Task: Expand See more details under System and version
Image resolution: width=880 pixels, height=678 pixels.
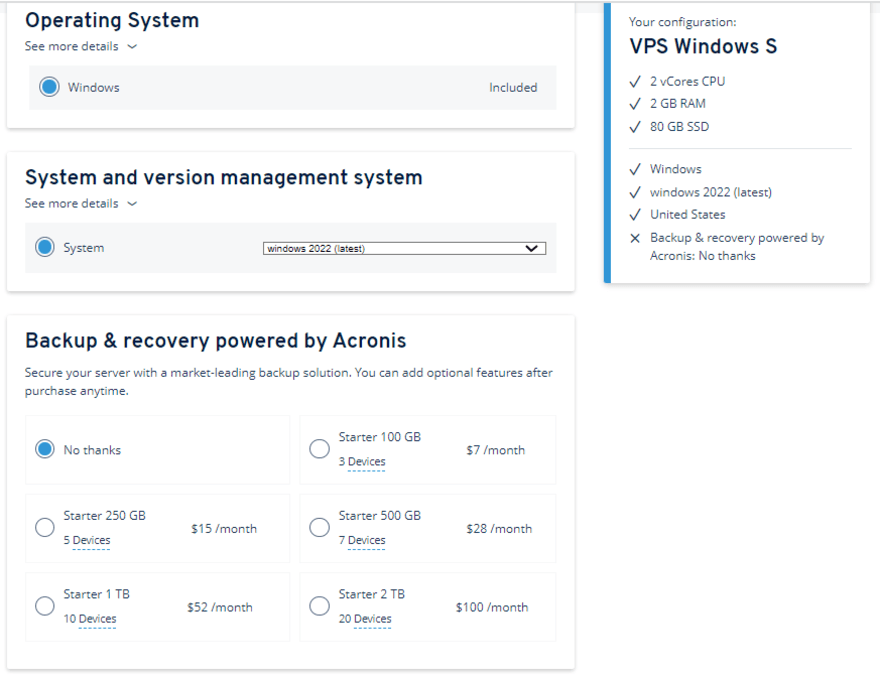Action: (x=81, y=204)
